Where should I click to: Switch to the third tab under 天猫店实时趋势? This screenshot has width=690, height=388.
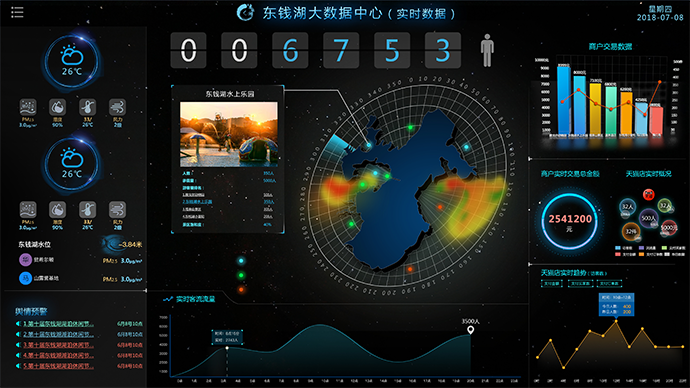609,283
